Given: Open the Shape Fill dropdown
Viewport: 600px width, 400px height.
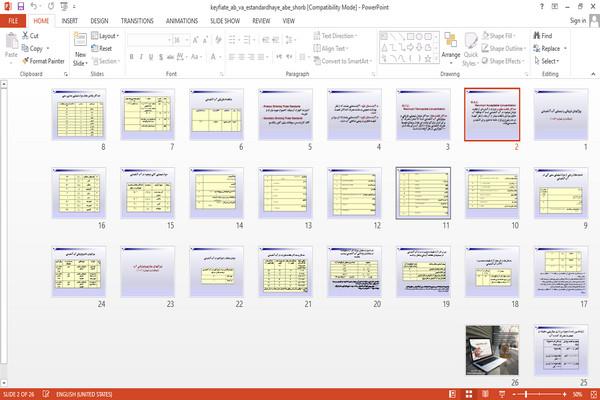Looking at the screenshot, I should 497,36.
